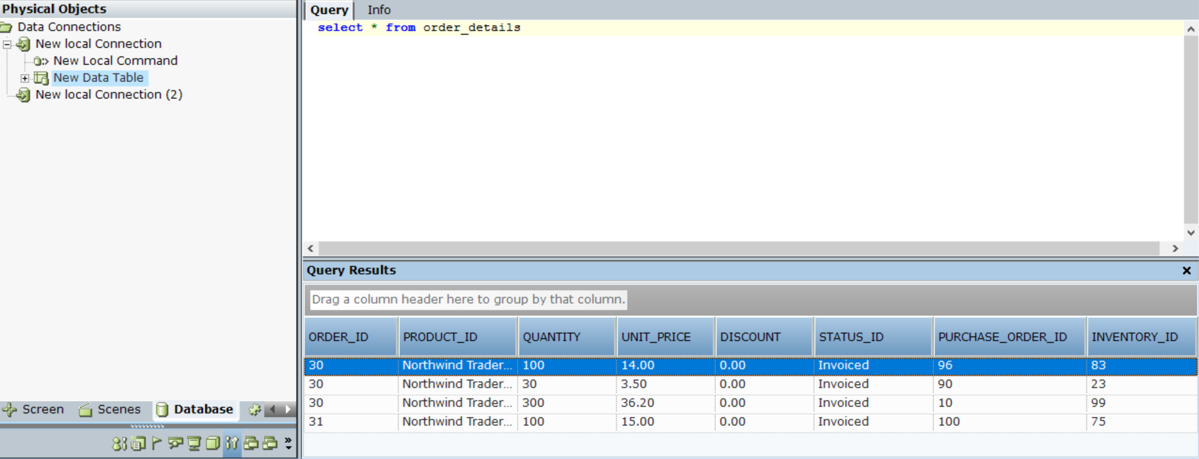
Task: Click the New Data Table icon
Action: point(41,78)
